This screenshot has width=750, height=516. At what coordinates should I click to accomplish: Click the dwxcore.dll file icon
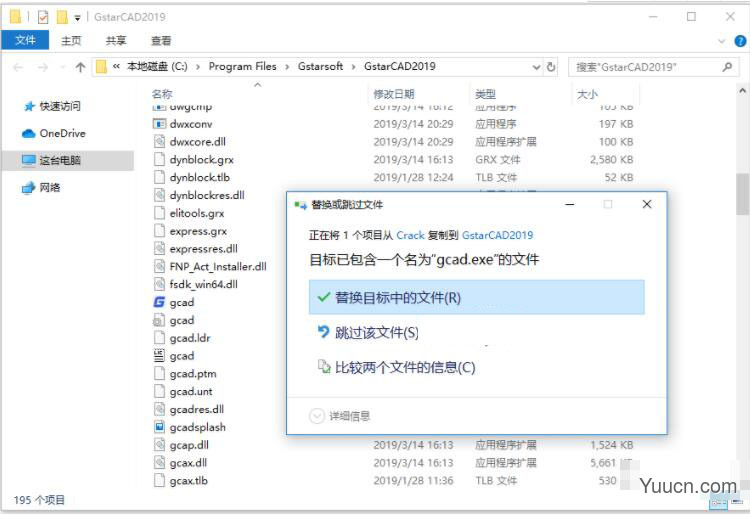pyautogui.click(x=159, y=142)
